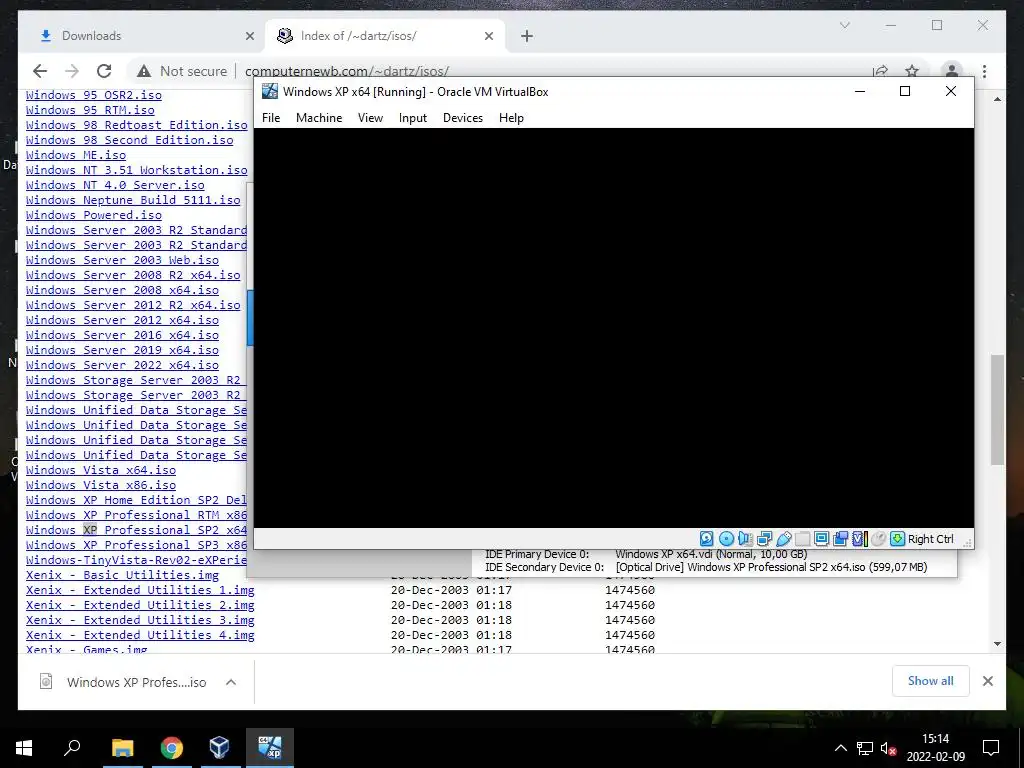Open the Devices menu in VirtualBox

coord(463,118)
